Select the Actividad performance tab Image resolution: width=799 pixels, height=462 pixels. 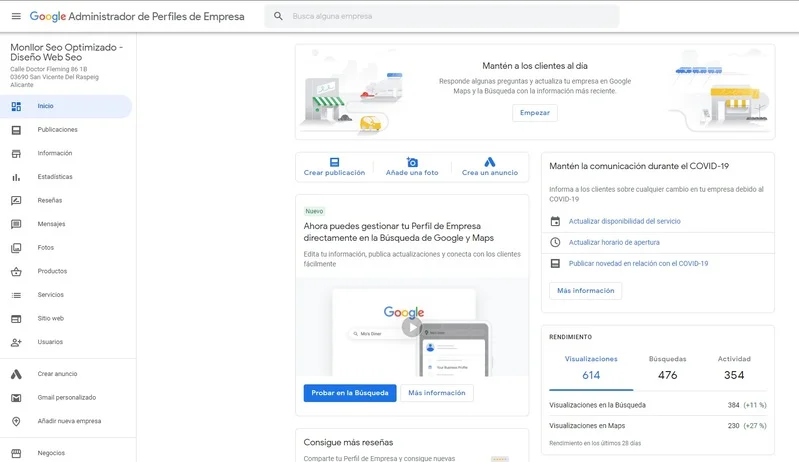(734, 367)
